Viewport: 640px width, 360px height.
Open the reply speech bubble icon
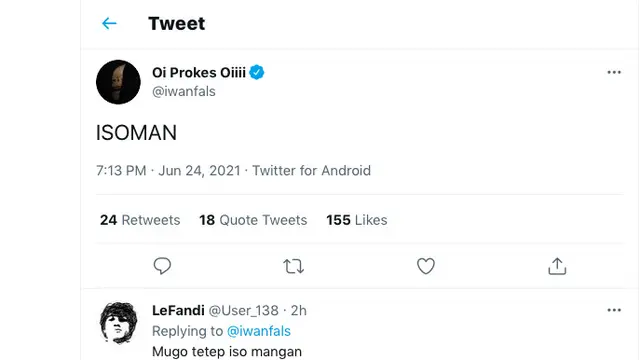point(162,266)
